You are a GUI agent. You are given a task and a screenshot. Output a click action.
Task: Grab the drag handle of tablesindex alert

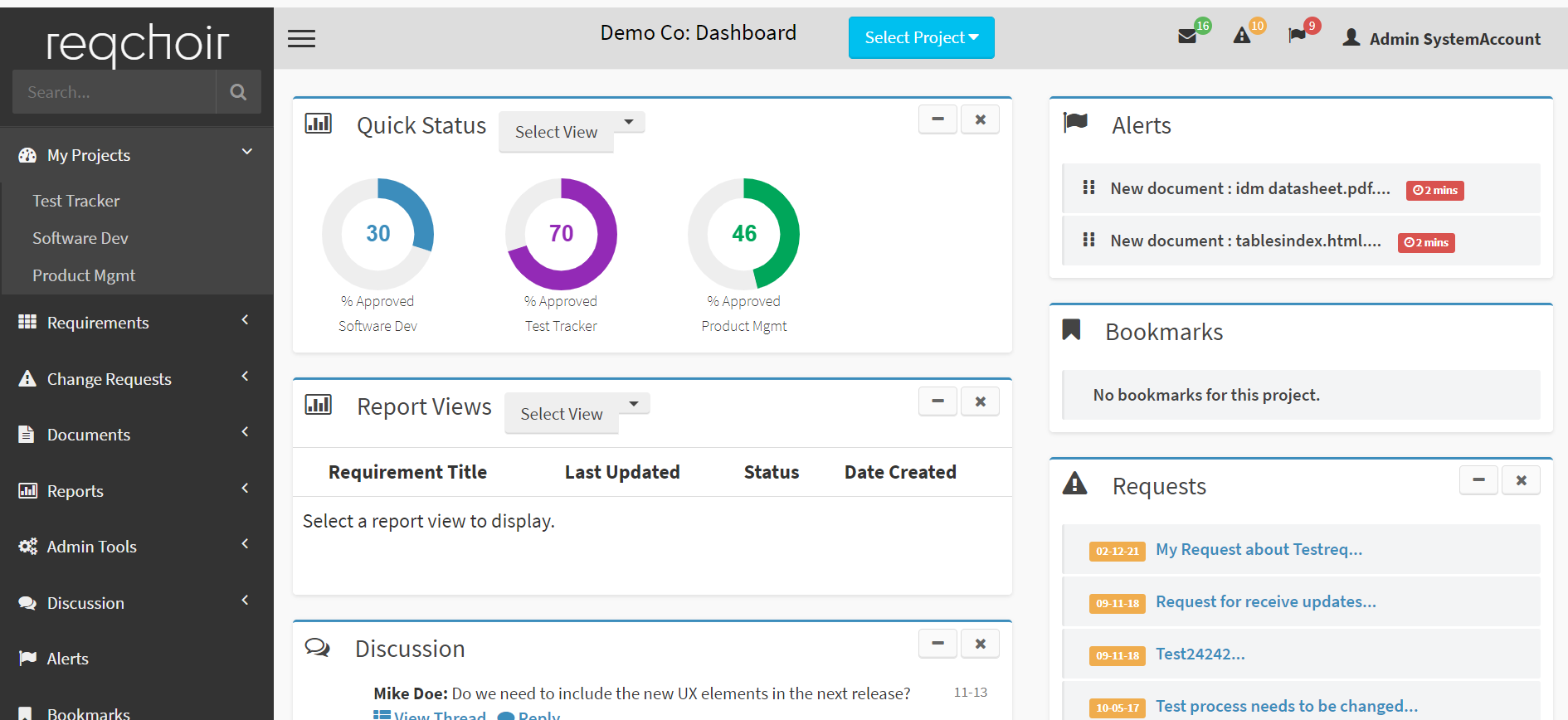pos(1088,240)
